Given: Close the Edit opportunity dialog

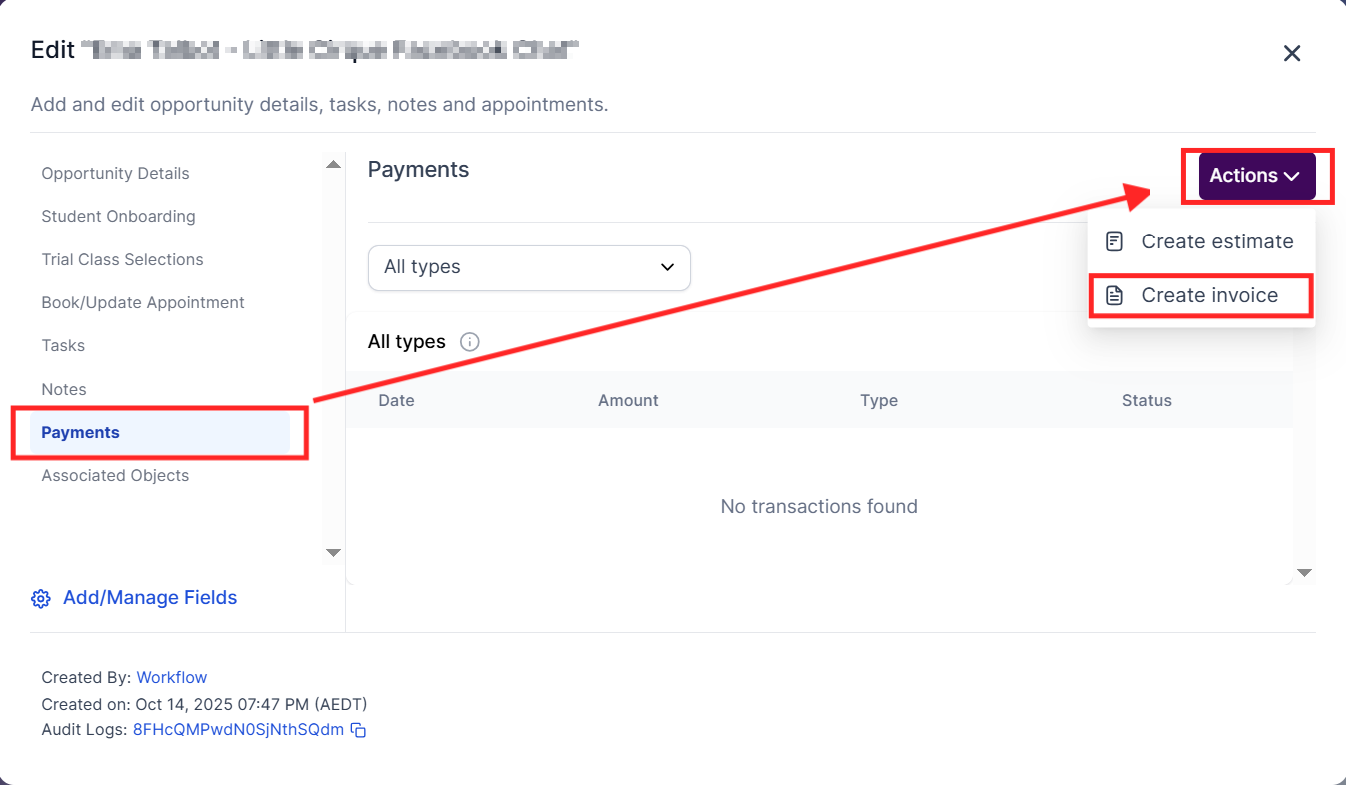Looking at the screenshot, I should point(1292,53).
